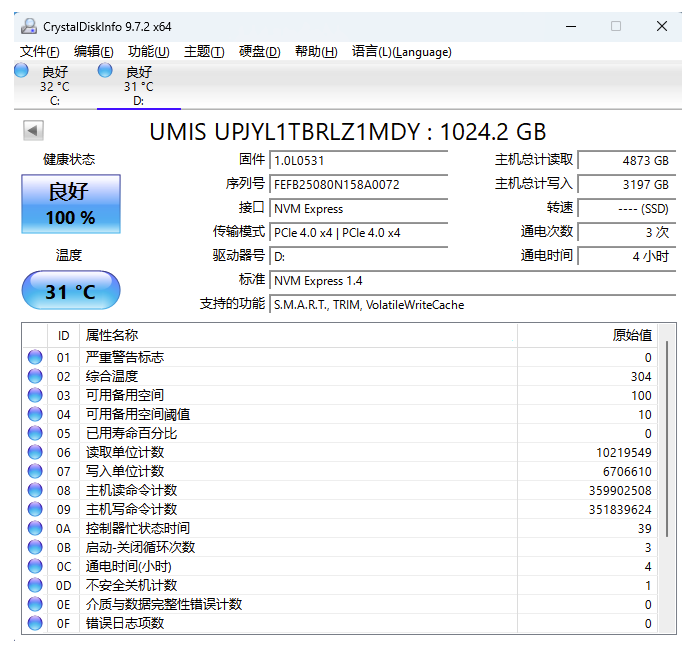Select the 不安全关机计数 attribute name

pos(131,585)
